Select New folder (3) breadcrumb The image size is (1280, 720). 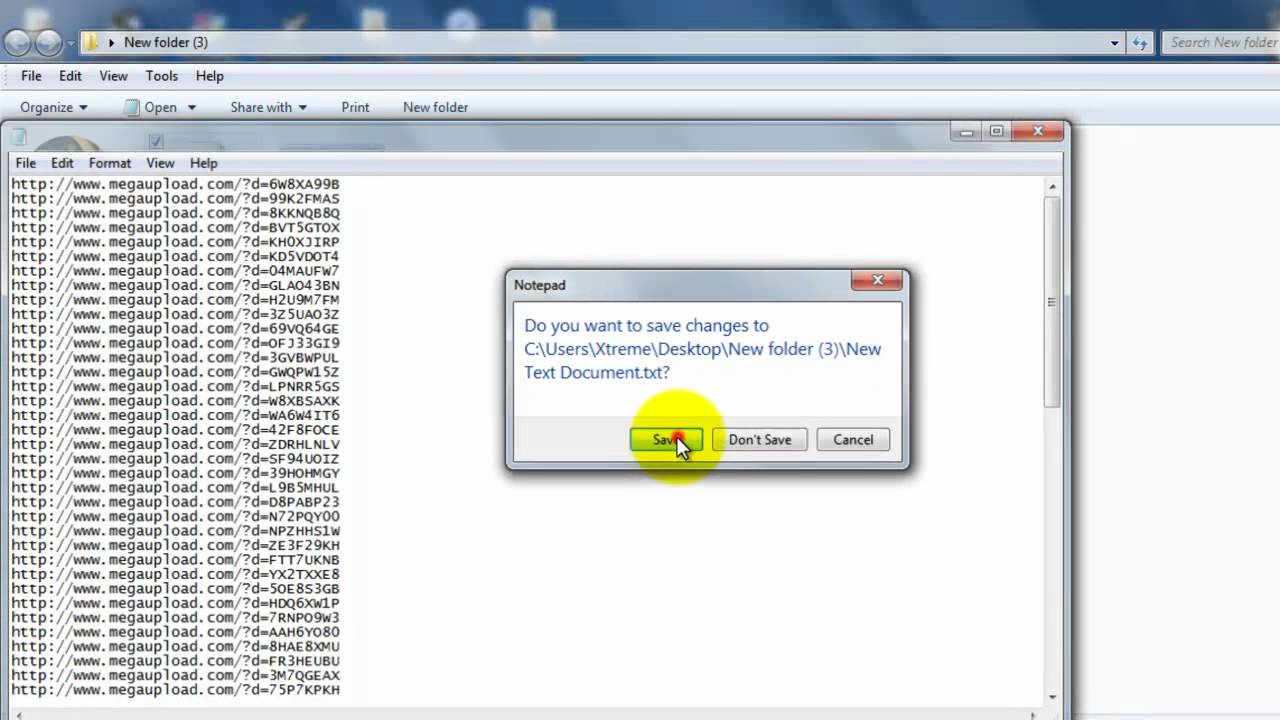(166, 42)
